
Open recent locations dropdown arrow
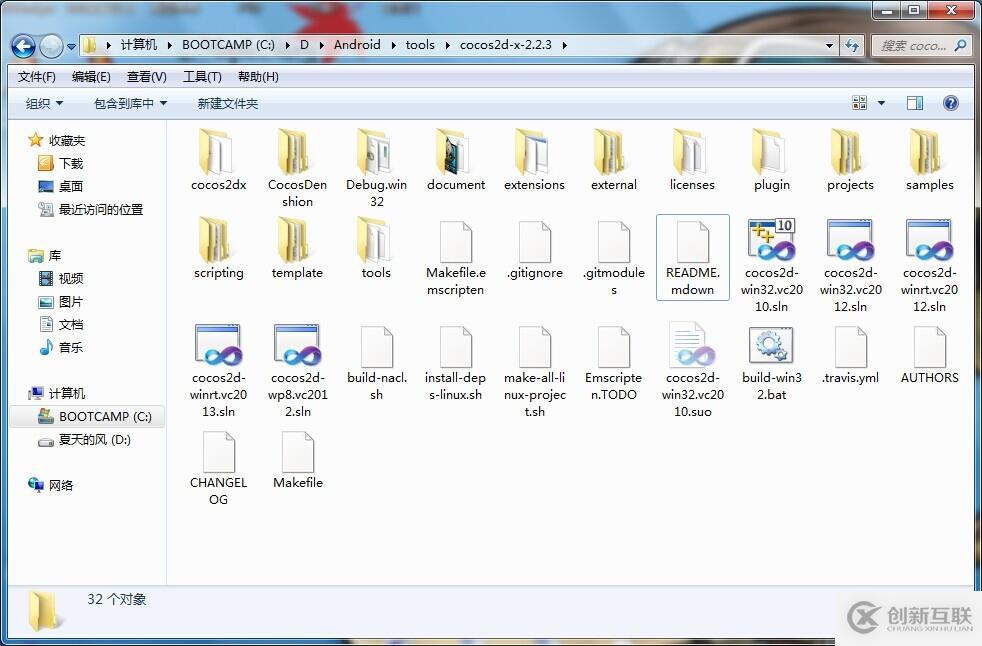71,46
